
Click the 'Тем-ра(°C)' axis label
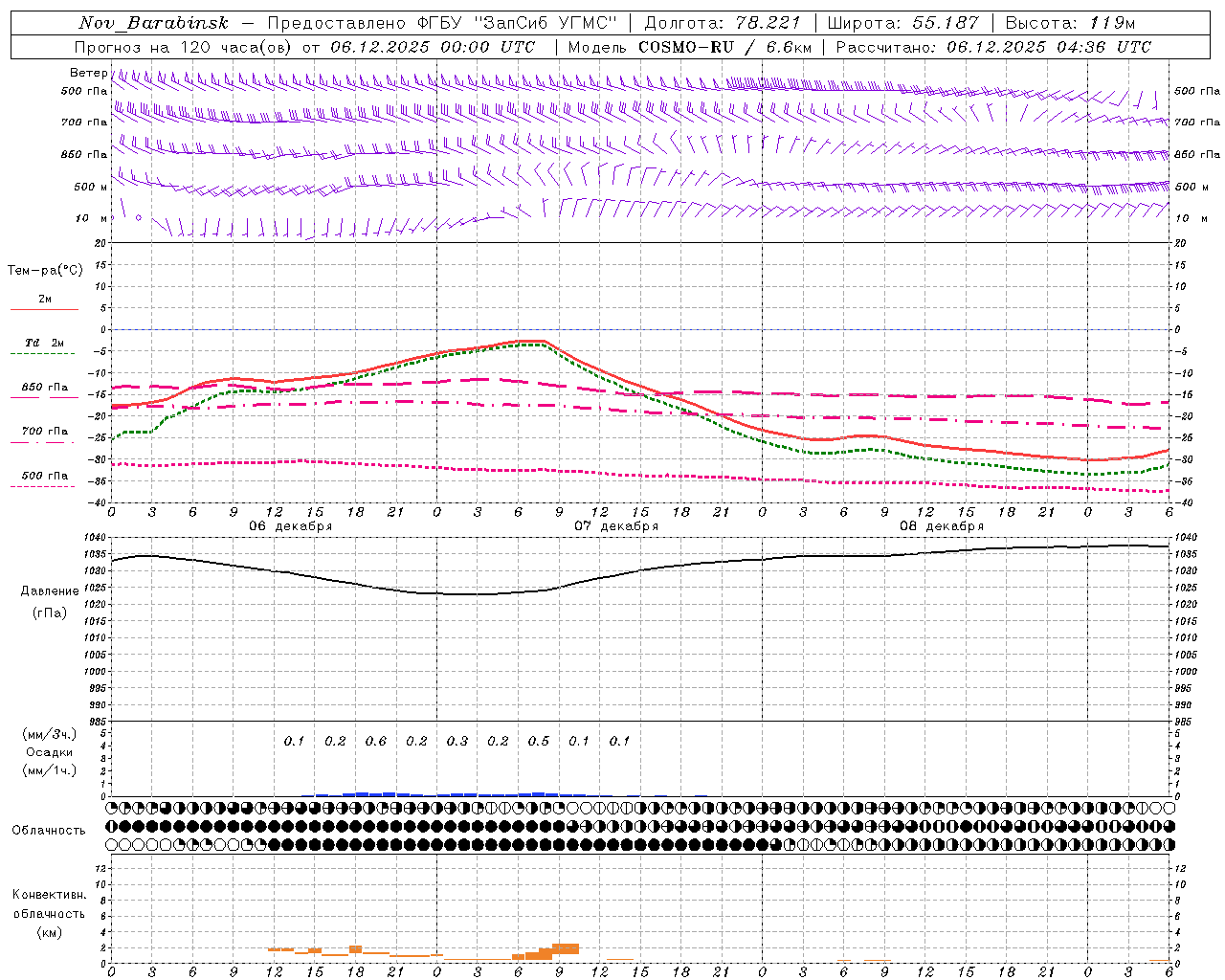click(x=45, y=271)
